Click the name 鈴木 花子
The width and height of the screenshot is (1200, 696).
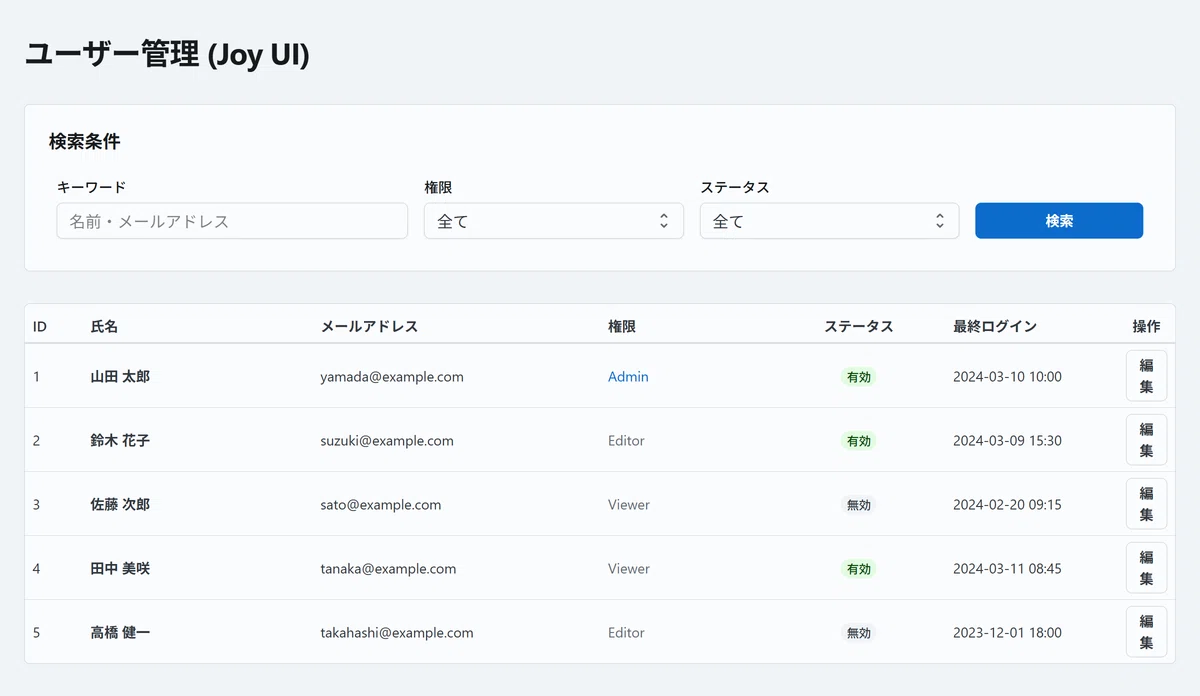click(x=120, y=441)
